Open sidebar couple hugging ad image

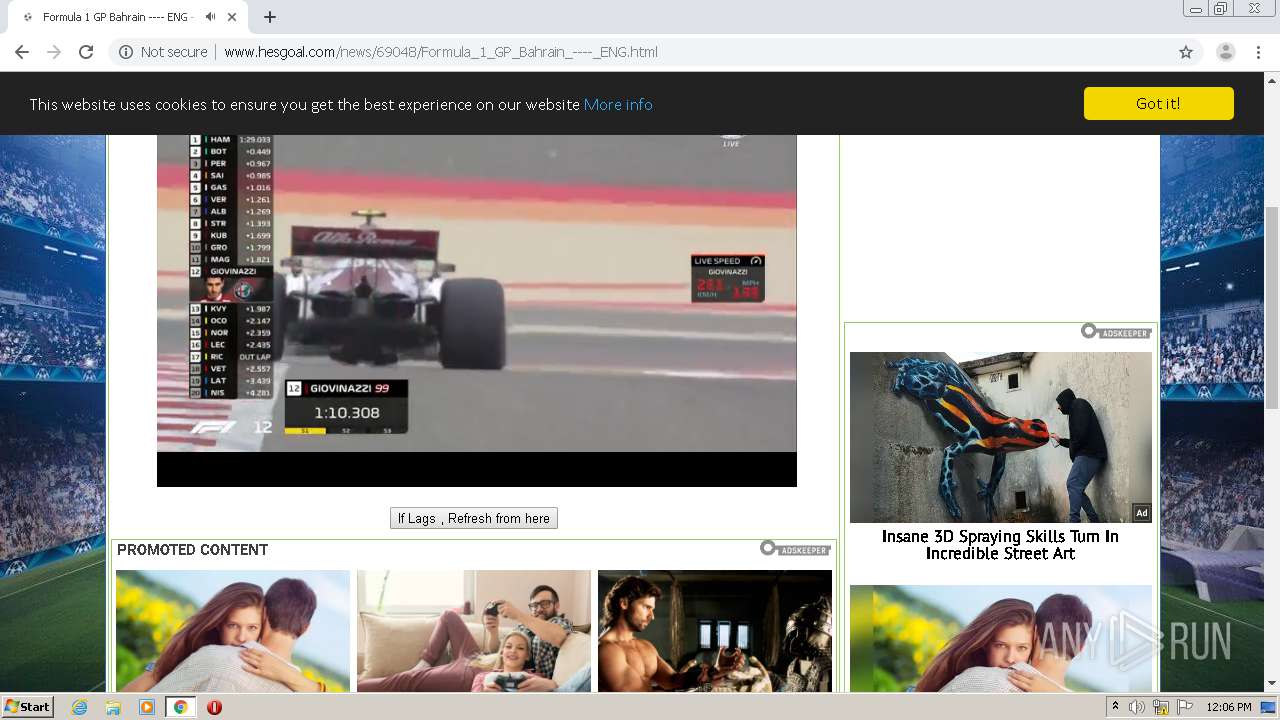click(x=1001, y=638)
